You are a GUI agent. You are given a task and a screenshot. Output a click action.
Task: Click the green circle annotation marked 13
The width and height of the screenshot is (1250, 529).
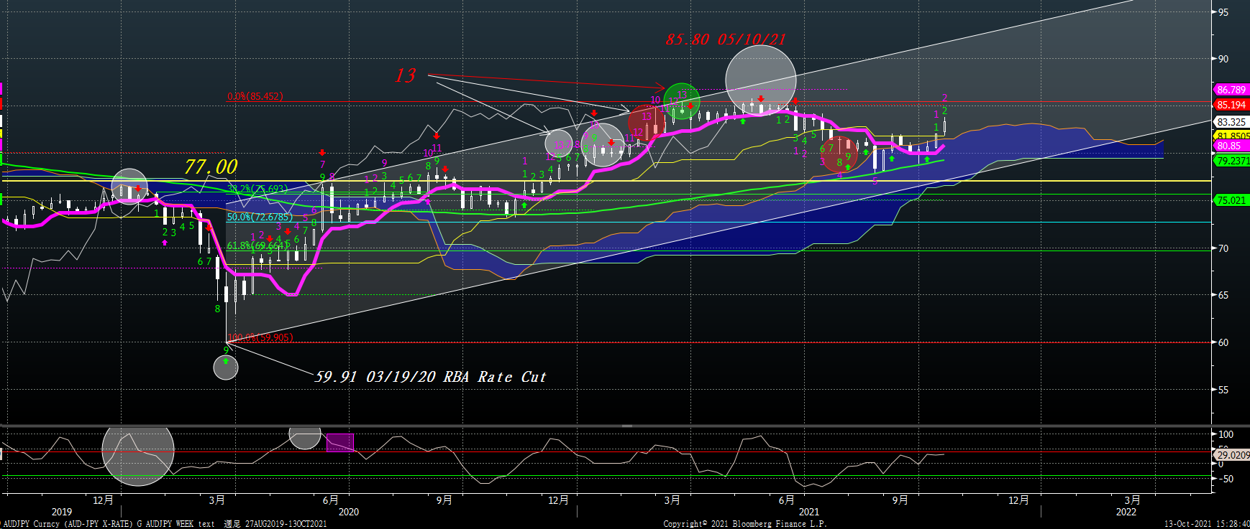(x=682, y=100)
